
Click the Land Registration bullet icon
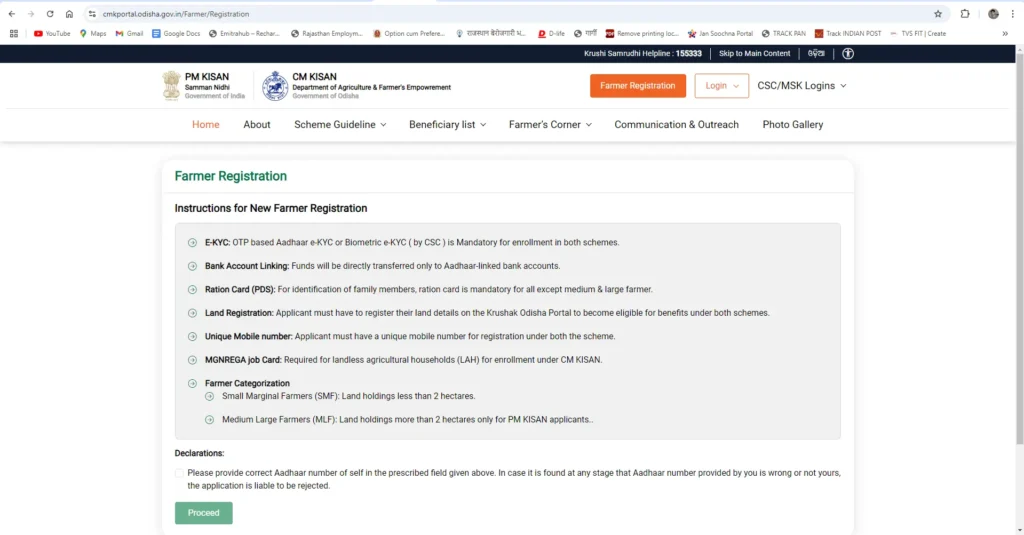click(x=192, y=313)
